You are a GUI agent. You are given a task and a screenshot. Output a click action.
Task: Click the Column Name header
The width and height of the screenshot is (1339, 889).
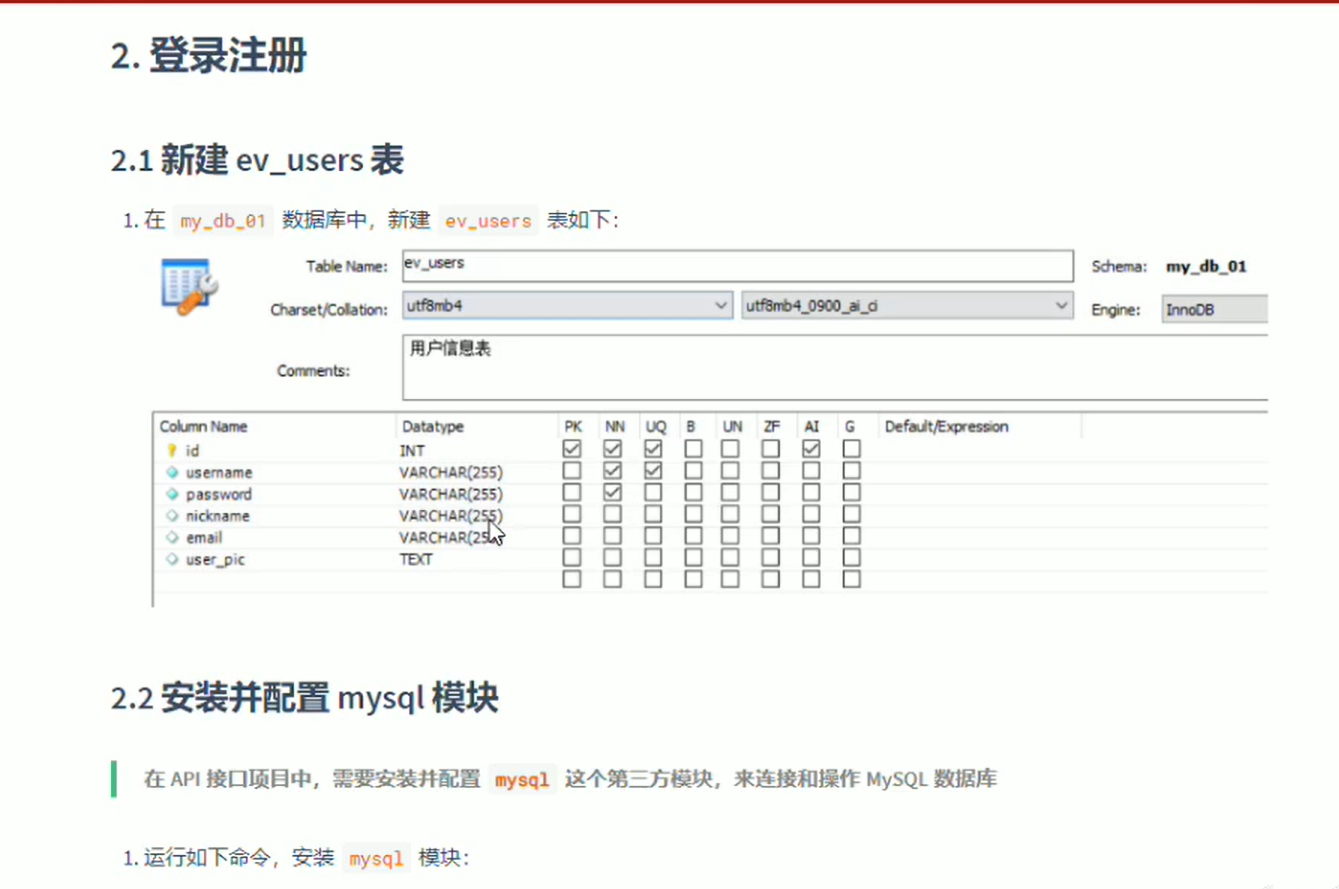[203, 426]
